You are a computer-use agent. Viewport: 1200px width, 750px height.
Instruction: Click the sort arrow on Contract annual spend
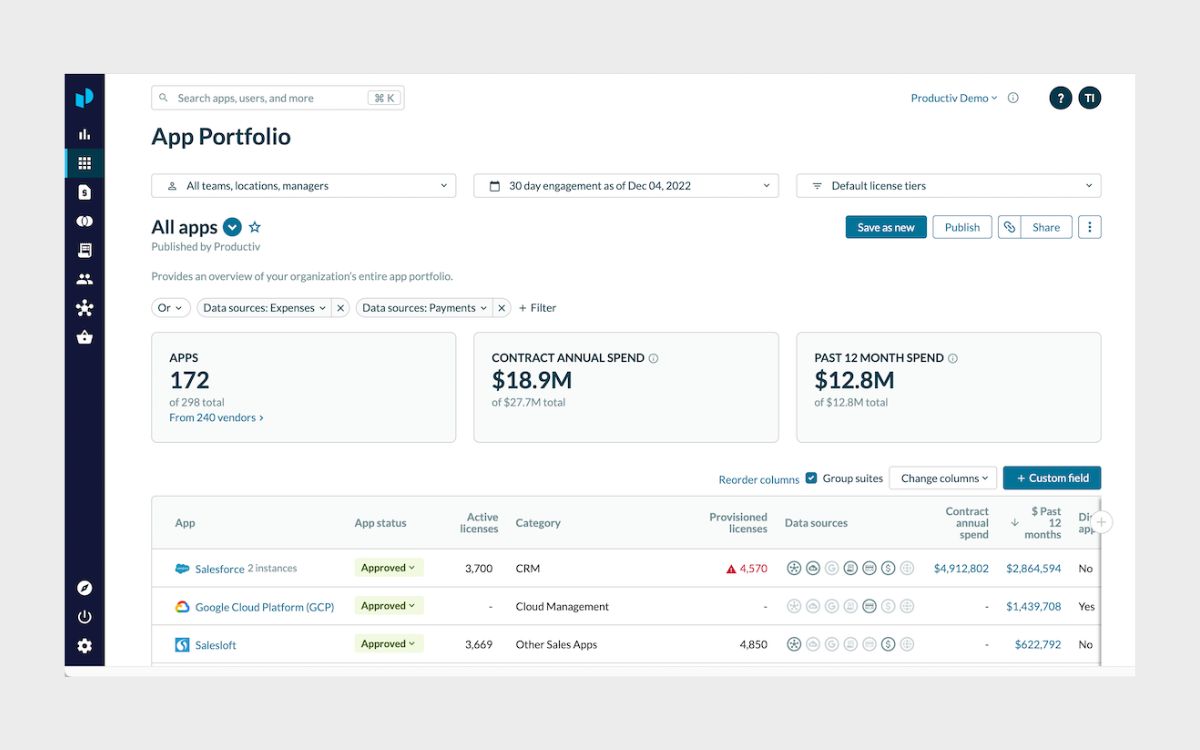(x=1013, y=522)
